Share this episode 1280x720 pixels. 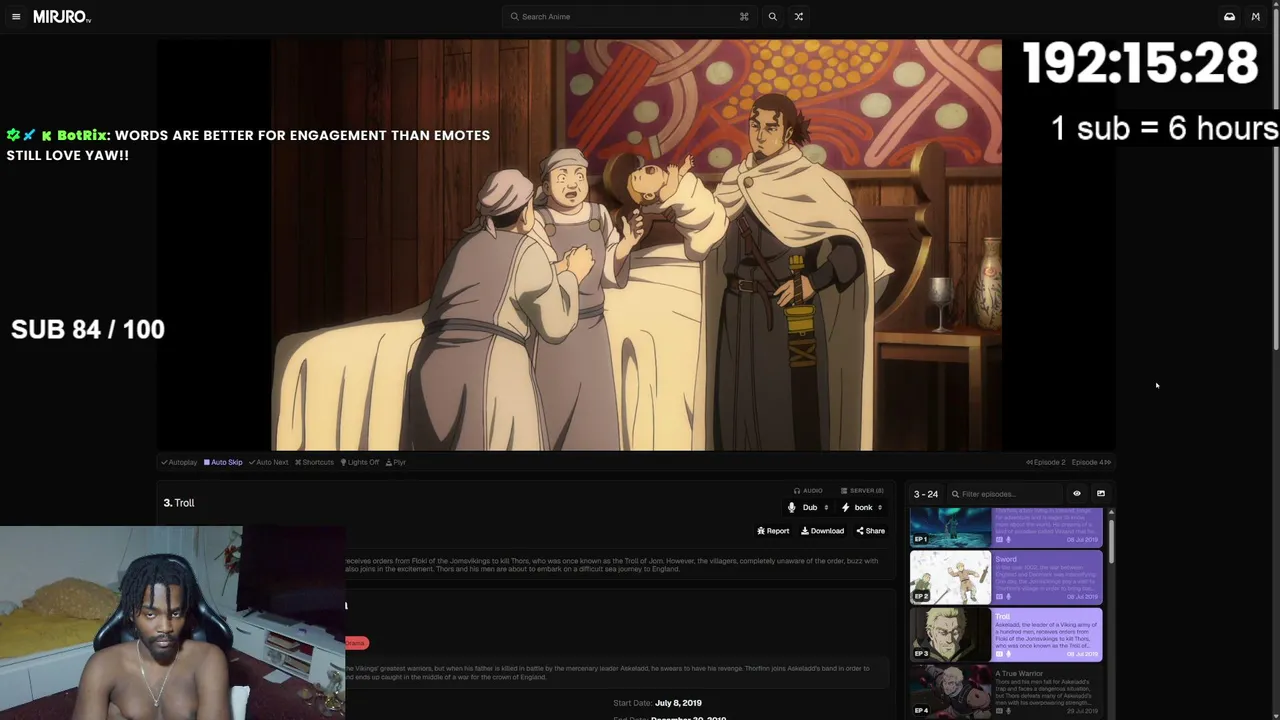(x=870, y=531)
